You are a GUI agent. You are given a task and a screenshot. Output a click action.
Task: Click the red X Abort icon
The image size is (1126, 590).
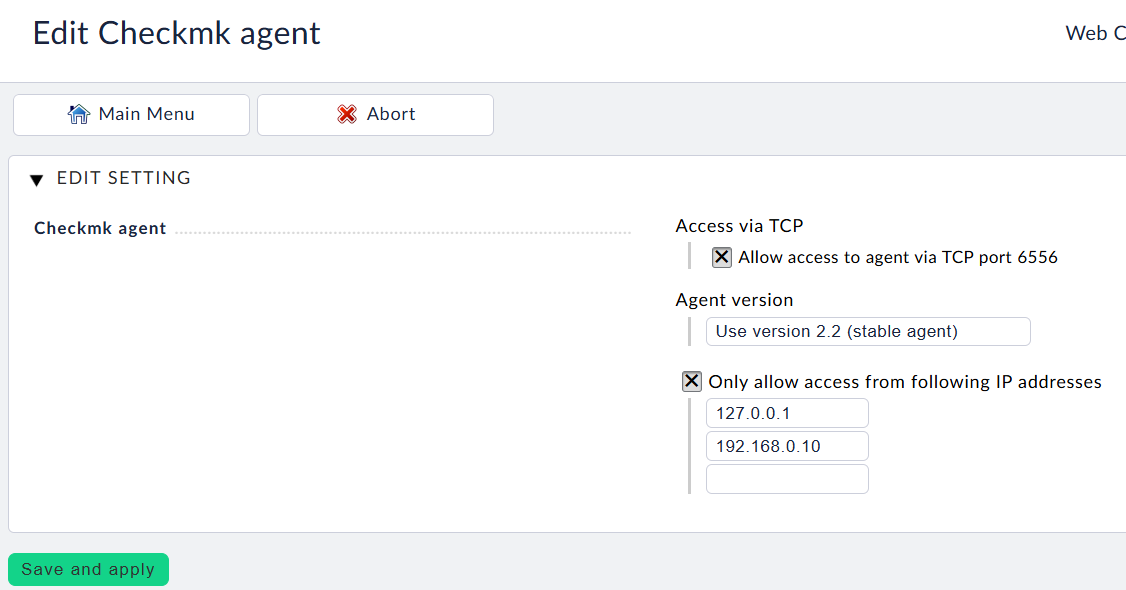[347, 114]
